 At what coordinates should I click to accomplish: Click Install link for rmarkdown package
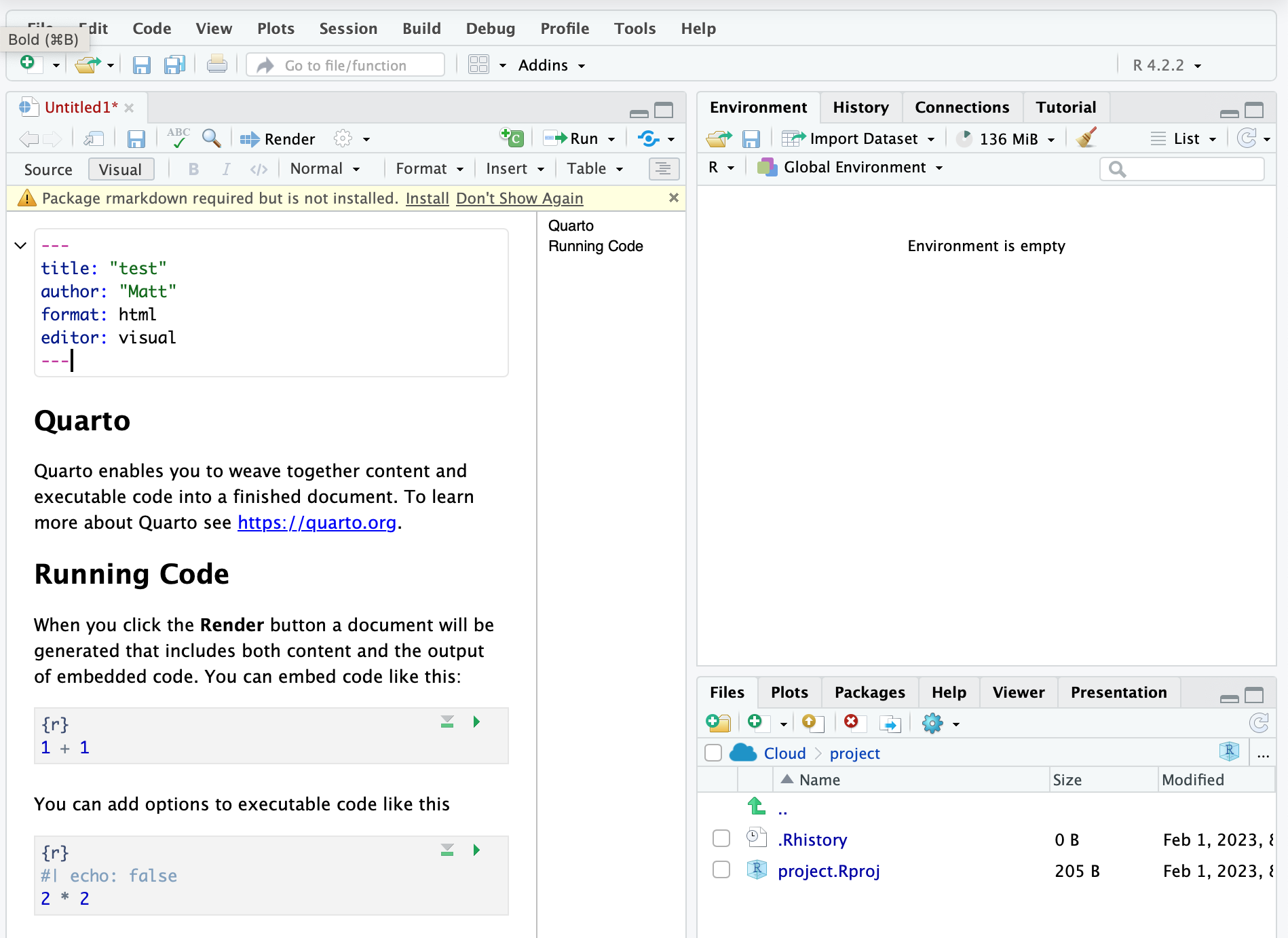[x=428, y=198]
